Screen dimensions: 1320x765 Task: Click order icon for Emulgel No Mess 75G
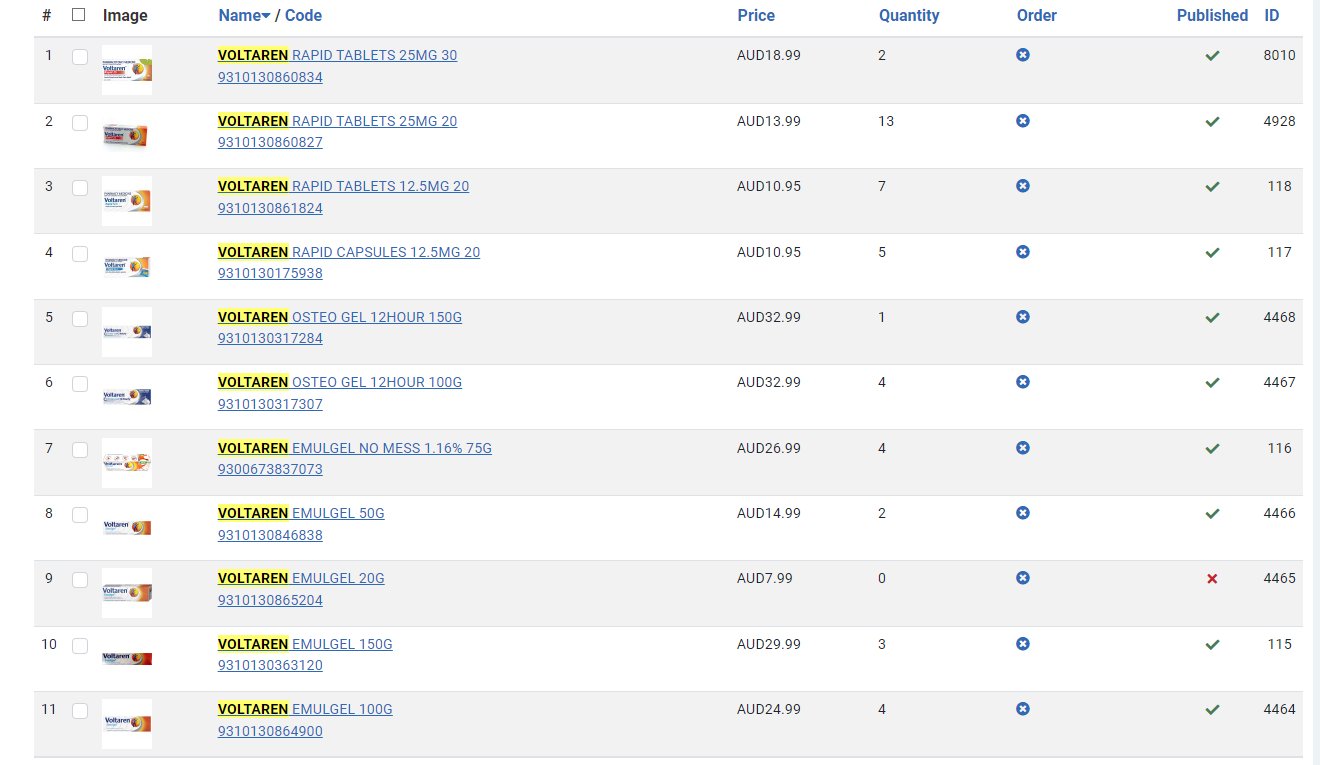click(x=1022, y=448)
